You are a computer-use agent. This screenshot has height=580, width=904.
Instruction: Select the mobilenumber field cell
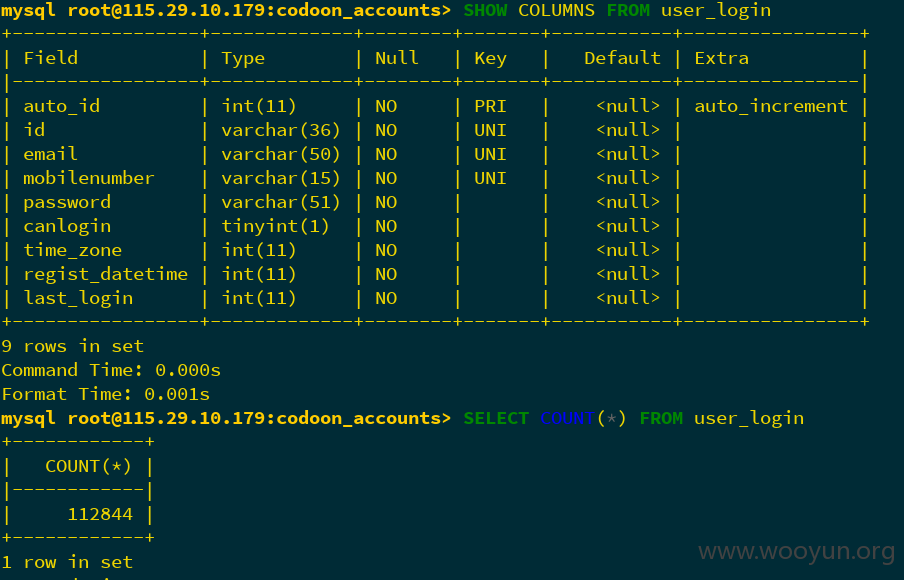coord(89,178)
